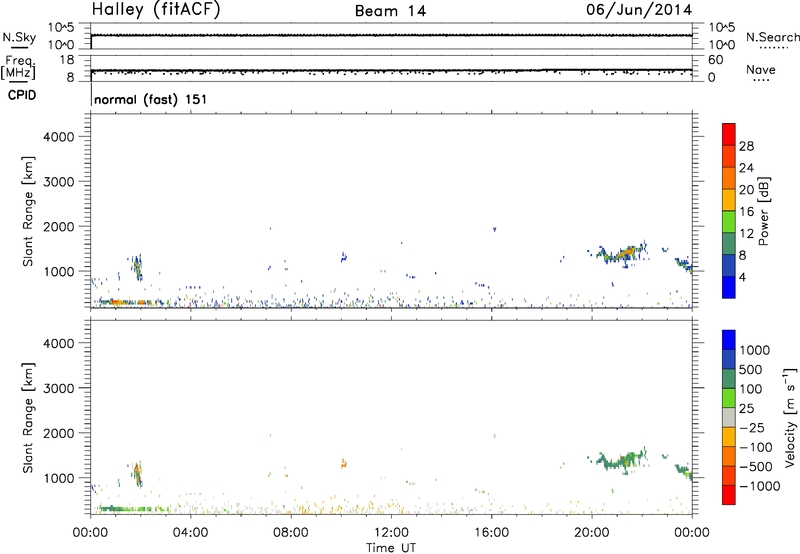Click the 'Beam 14' heading
The image size is (800, 554).
(390, 11)
